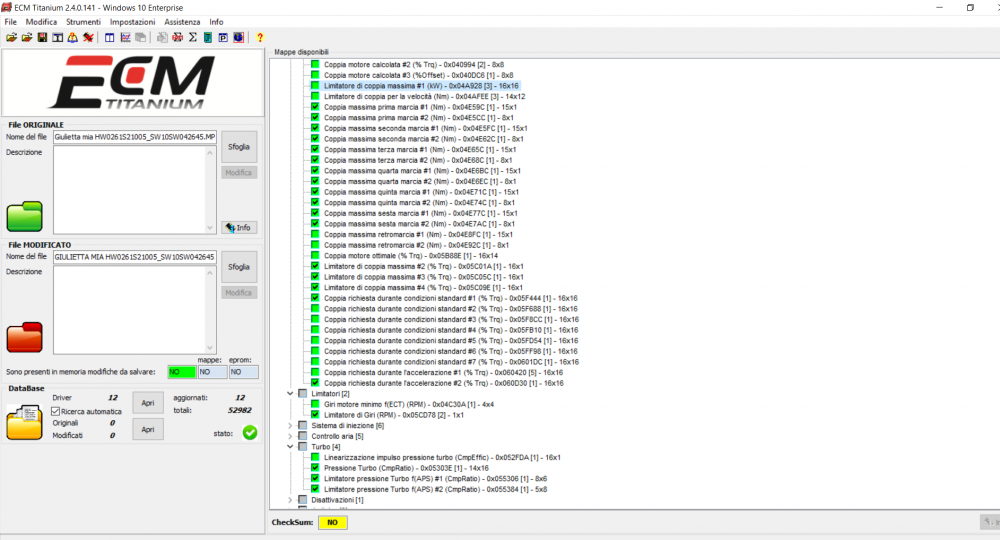Toggle the Ricerca automatica checkbox
Viewport: 1000px width, 540px height.
coord(56,410)
